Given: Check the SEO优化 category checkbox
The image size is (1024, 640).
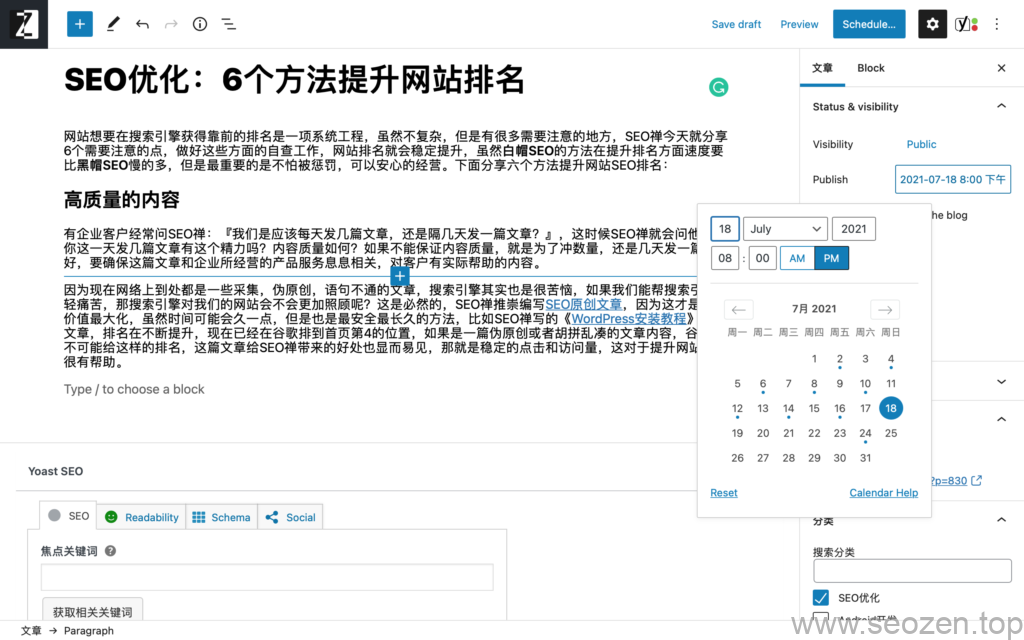Looking at the screenshot, I should pos(821,597).
